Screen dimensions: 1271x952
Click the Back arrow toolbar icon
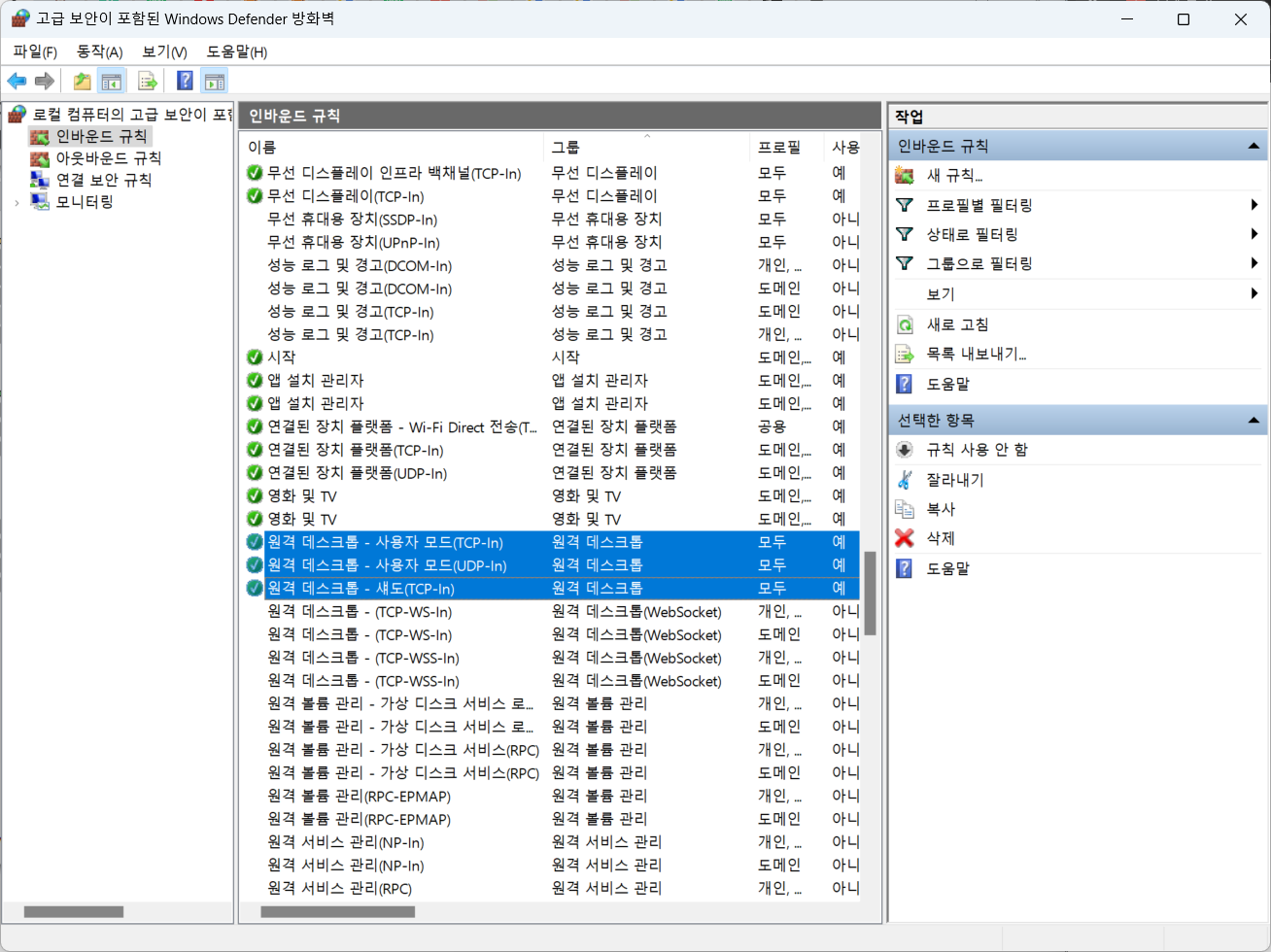17,82
